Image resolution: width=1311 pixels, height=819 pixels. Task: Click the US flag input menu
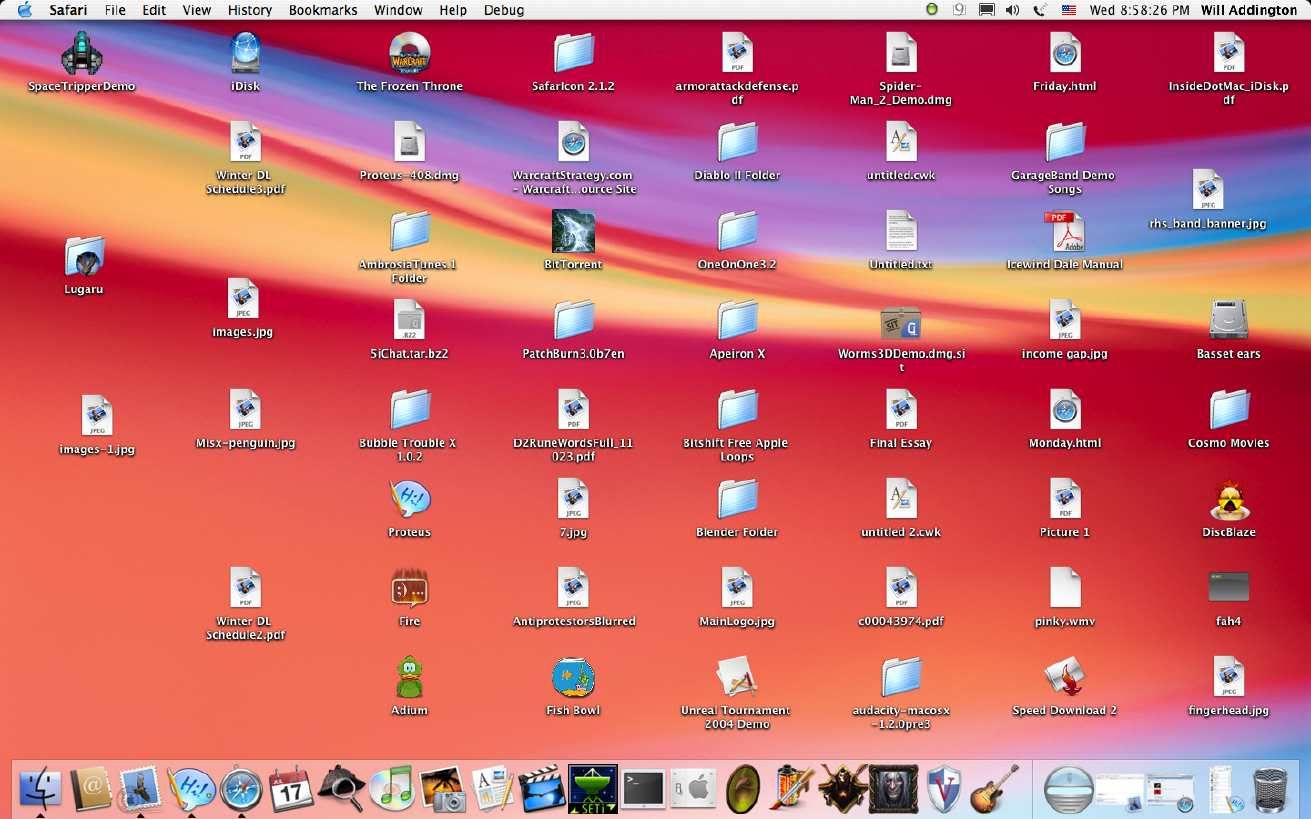(1068, 10)
